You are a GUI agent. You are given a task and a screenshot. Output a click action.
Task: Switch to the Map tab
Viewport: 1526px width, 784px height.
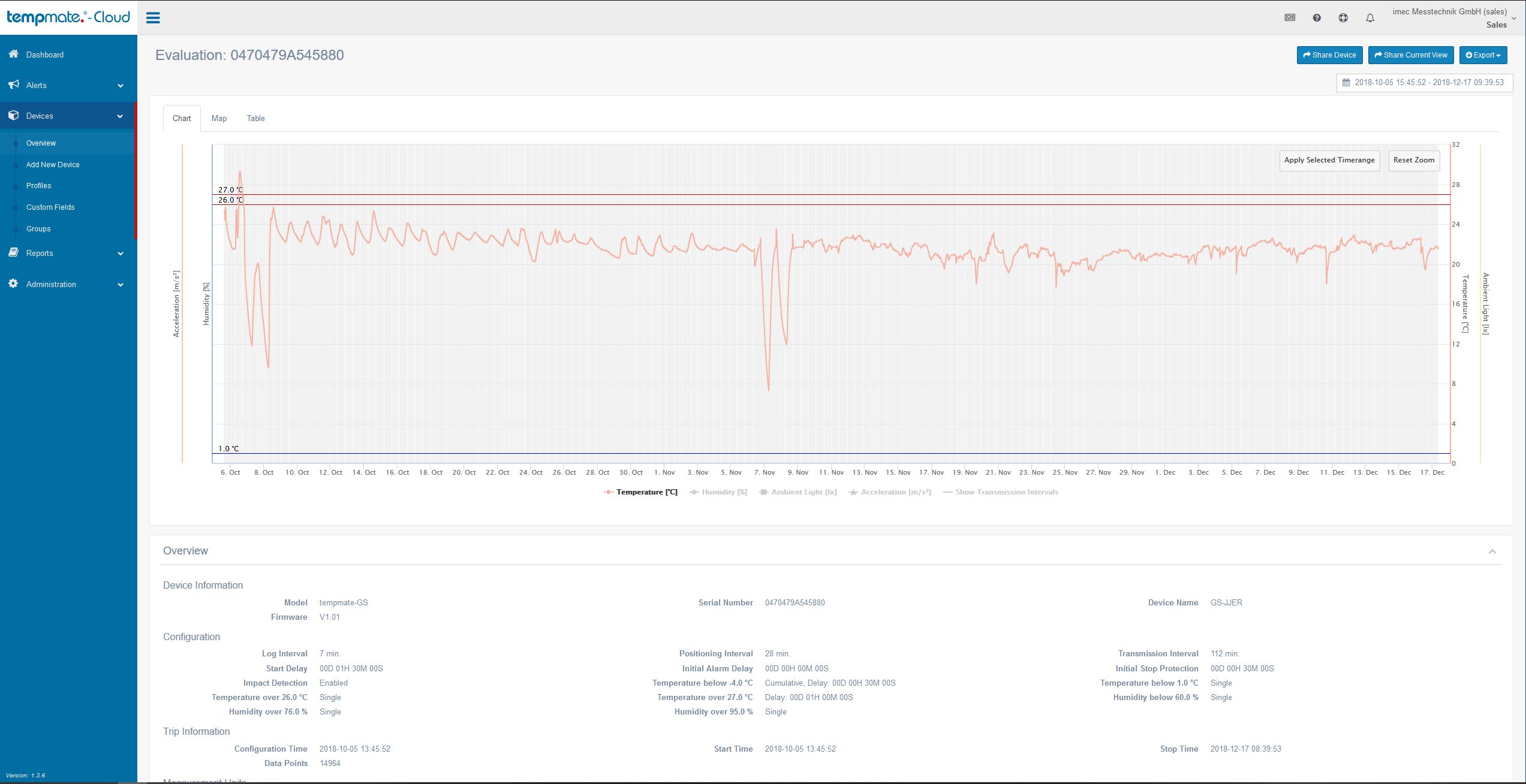(x=219, y=118)
